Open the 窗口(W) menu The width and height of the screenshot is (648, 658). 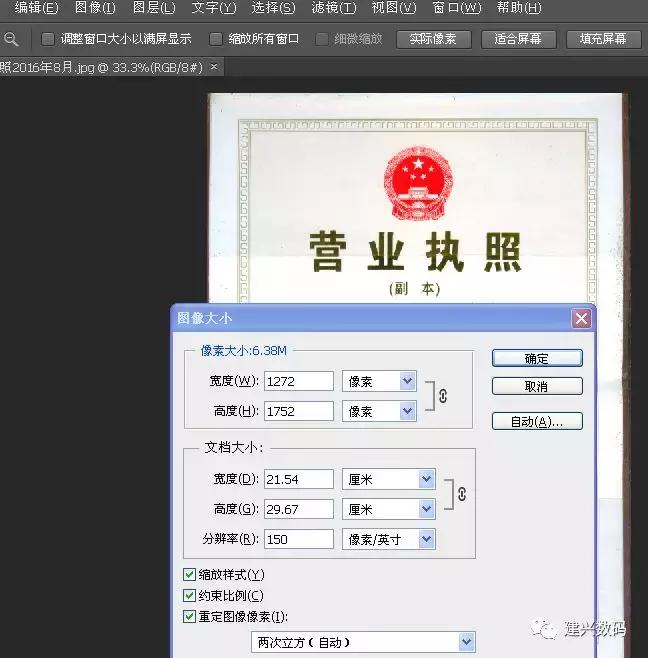[457, 8]
